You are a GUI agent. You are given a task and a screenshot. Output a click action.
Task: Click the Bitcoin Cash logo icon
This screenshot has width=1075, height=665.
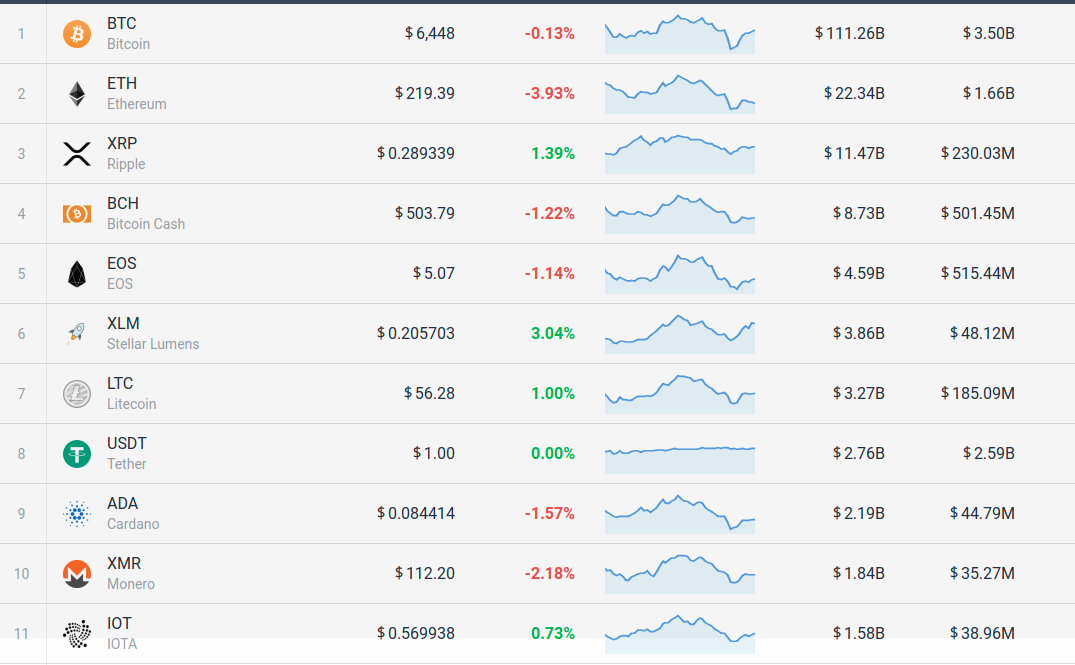(x=77, y=214)
